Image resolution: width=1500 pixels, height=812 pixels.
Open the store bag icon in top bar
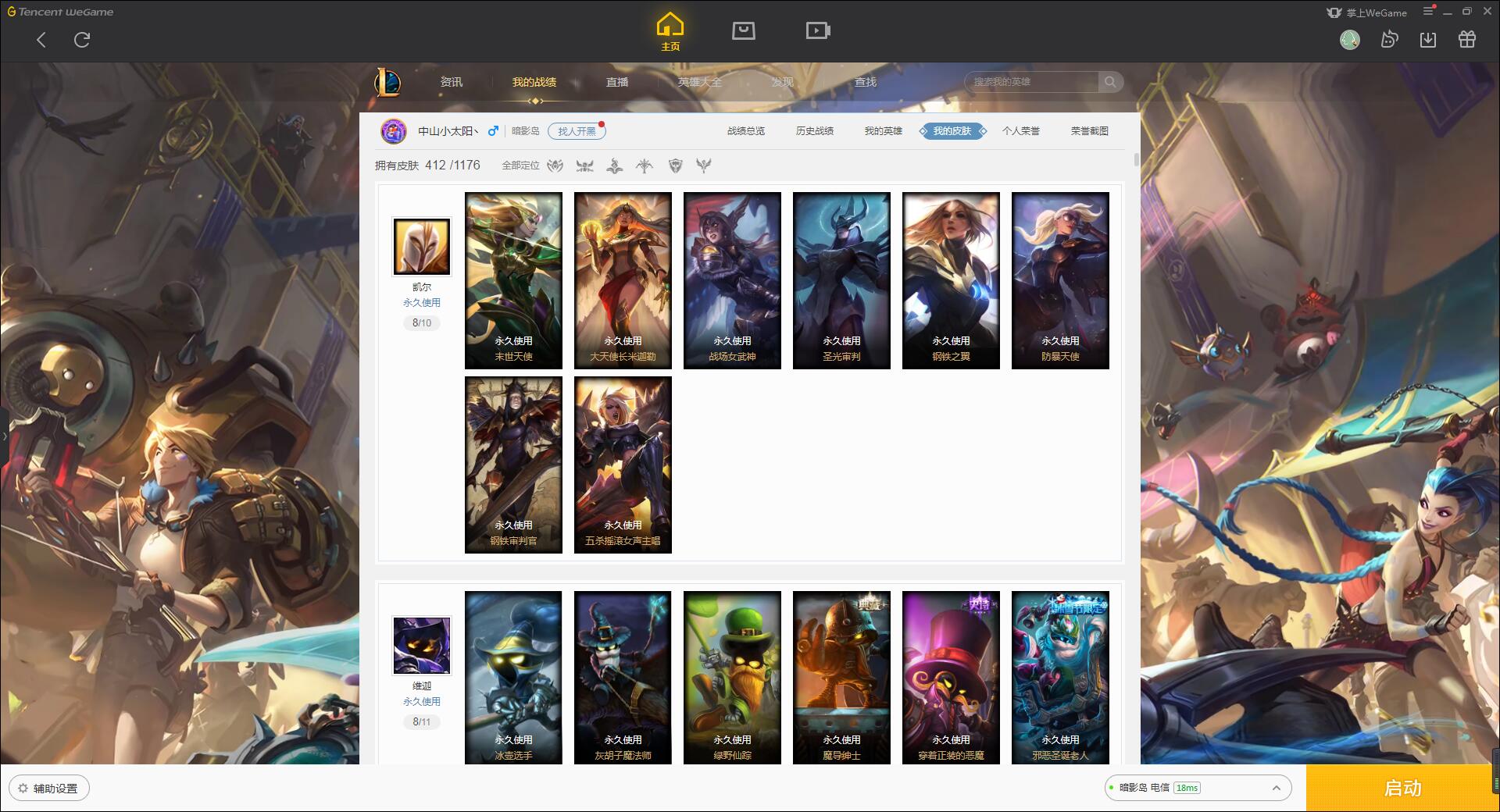point(744,30)
